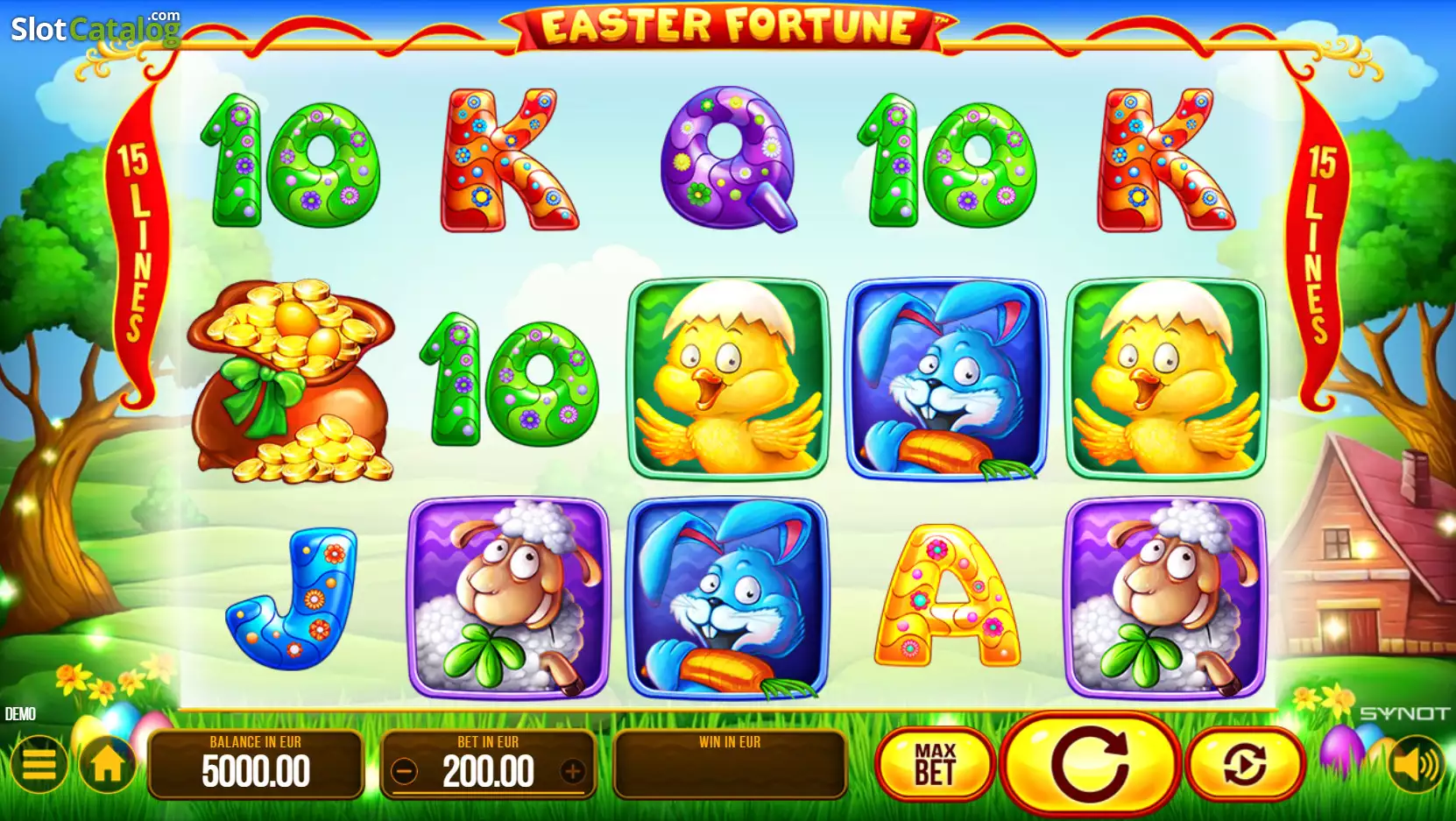
Task: Click the MAX BET button
Action: point(936,764)
